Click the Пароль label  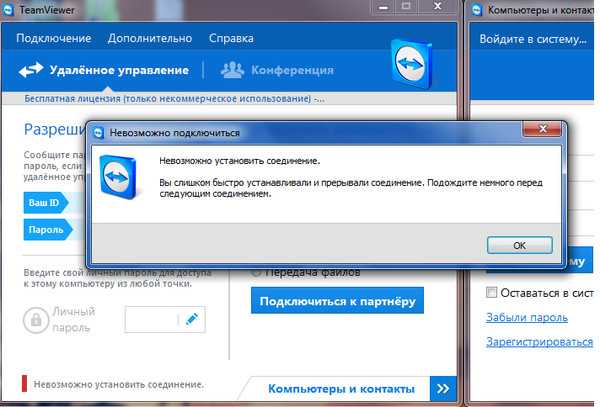pos(46,230)
